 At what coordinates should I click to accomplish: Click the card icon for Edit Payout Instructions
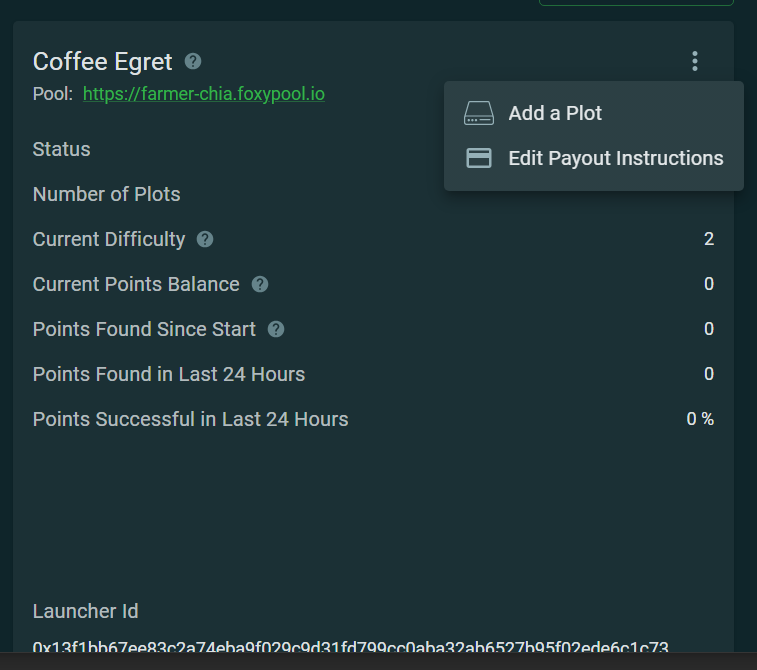click(x=479, y=158)
